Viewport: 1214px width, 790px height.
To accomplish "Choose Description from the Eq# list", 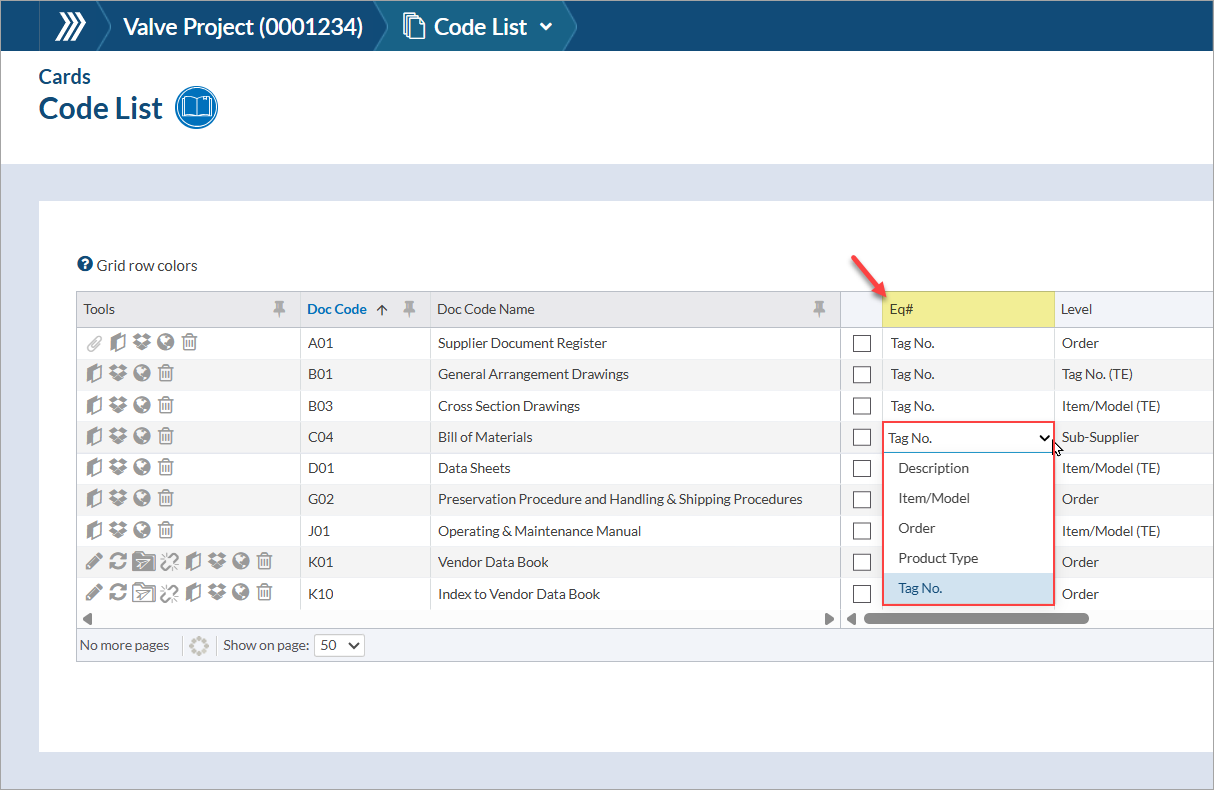I will click(x=968, y=468).
